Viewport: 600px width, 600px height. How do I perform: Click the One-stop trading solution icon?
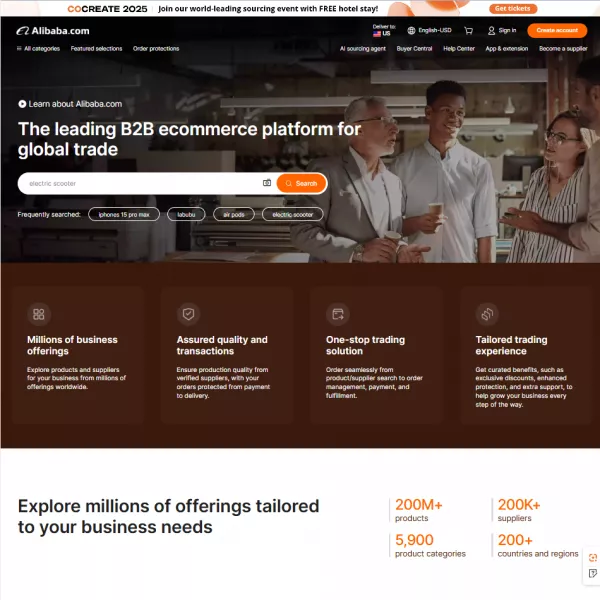click(338, 314)
